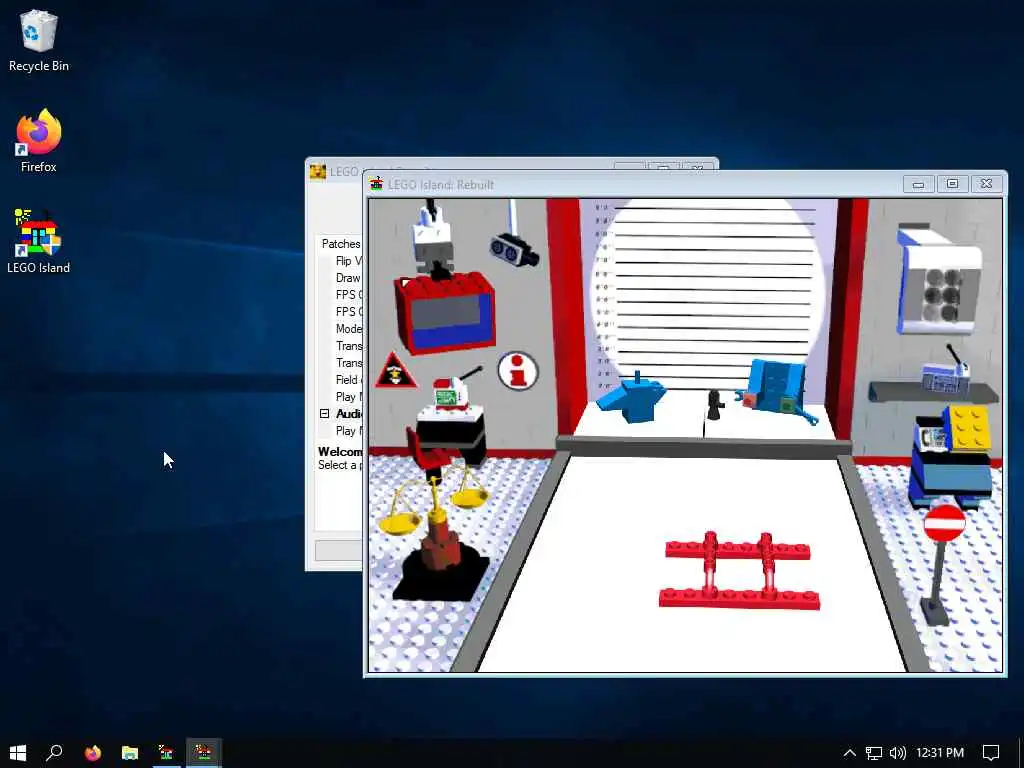Screen dimensions: 1024x768
Task: Select the blue police hat on the counter
Action: (632, 397)
